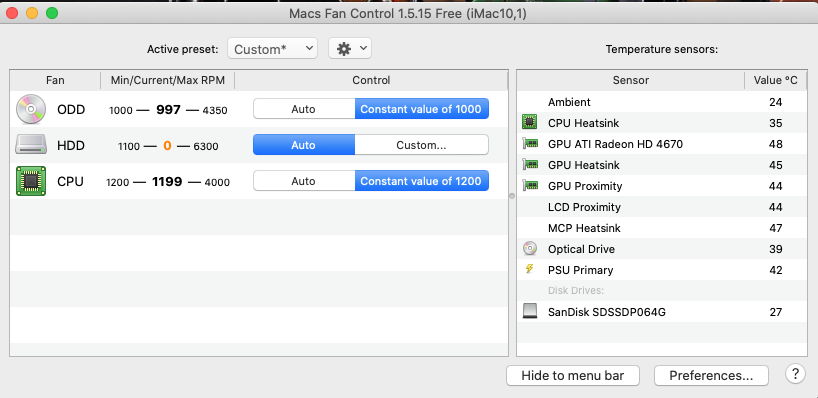818x398 pixels.
Task: Click the SanDisk disk drive icon
Action: [x=530, y=312]
